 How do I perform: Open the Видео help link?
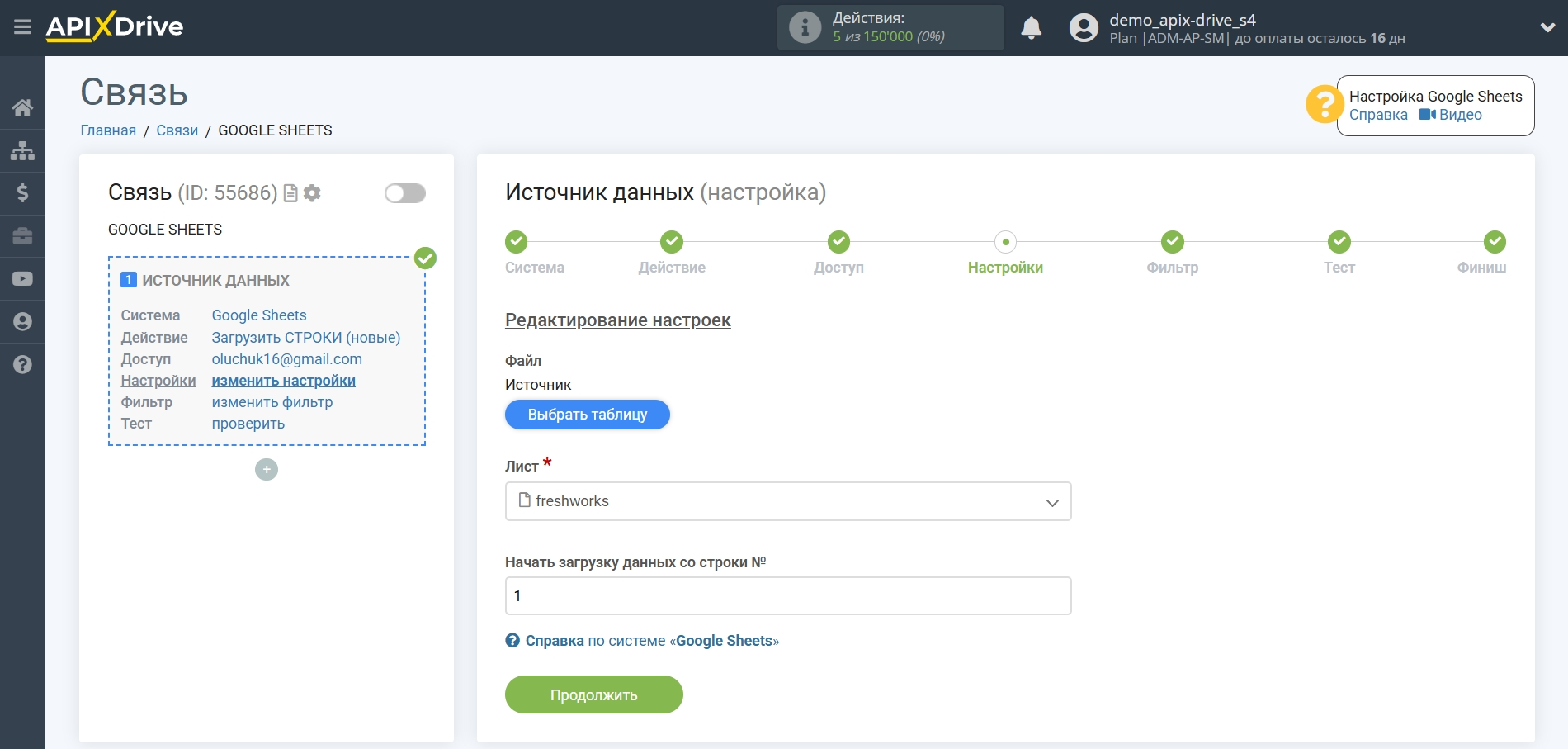pos(1451,115)
